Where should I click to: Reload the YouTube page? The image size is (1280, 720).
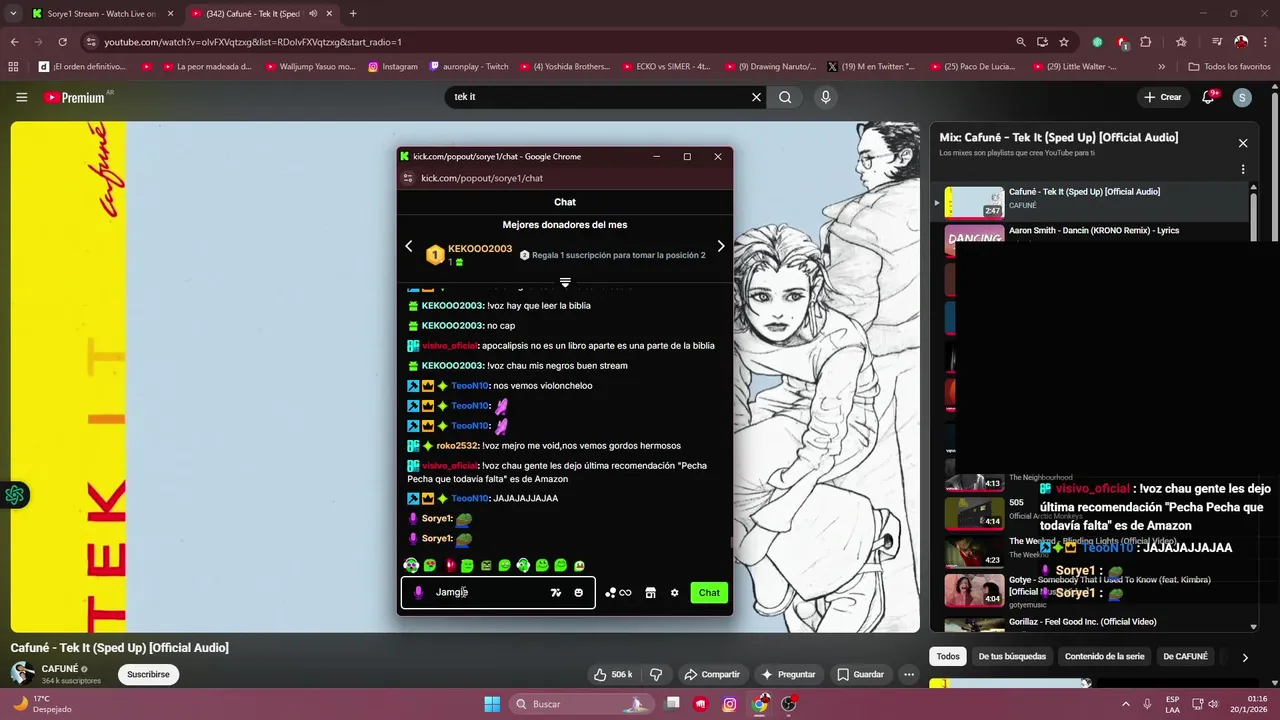click(x=62, y=42)
